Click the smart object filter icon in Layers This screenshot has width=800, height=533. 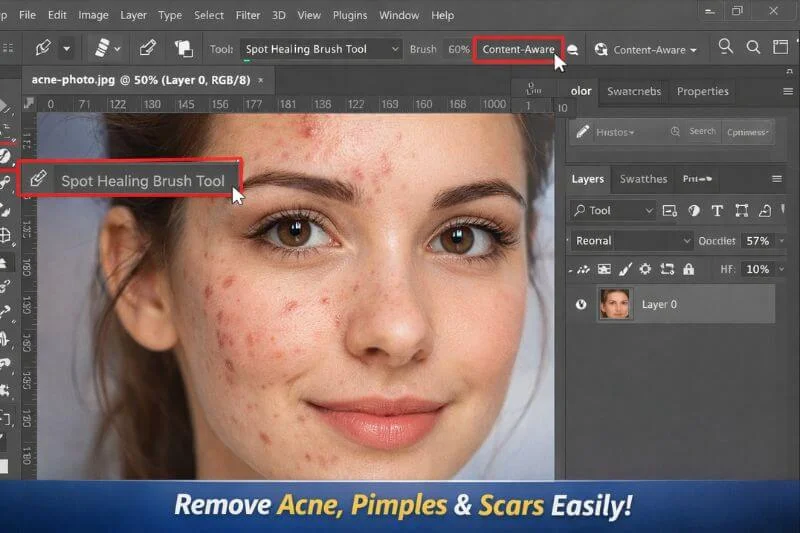764,211
